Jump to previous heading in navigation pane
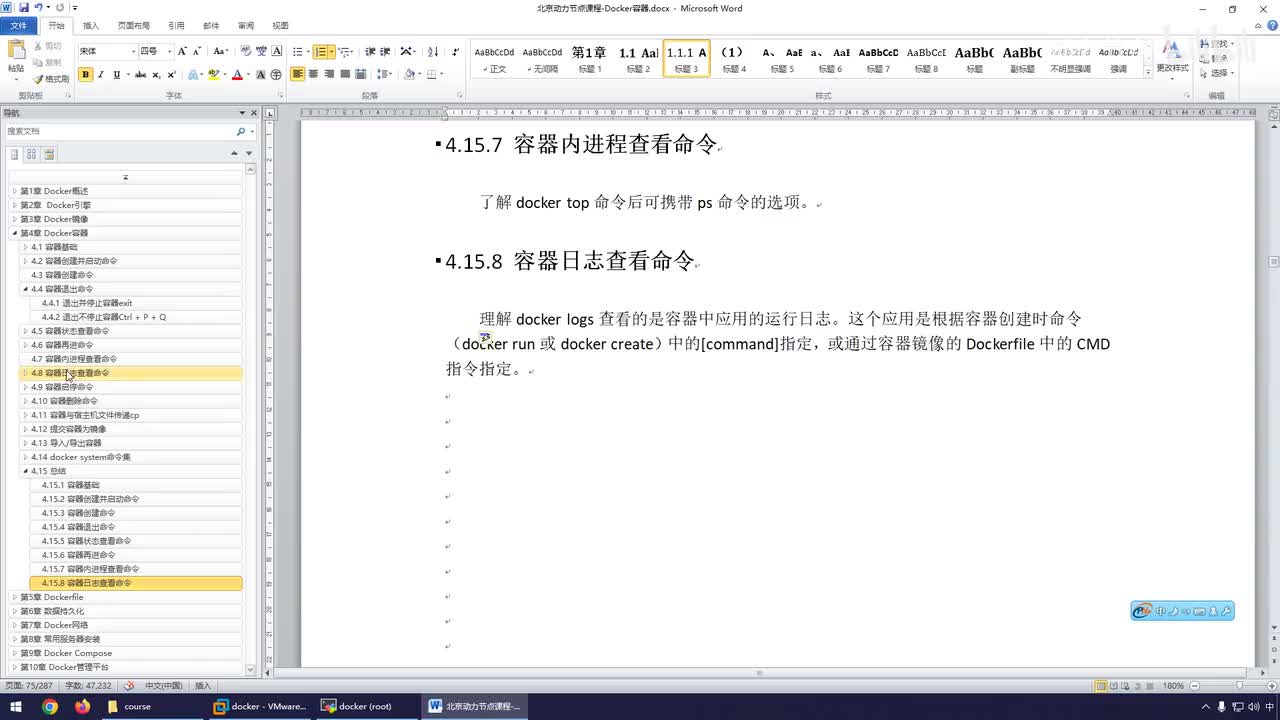 (235, 154)
